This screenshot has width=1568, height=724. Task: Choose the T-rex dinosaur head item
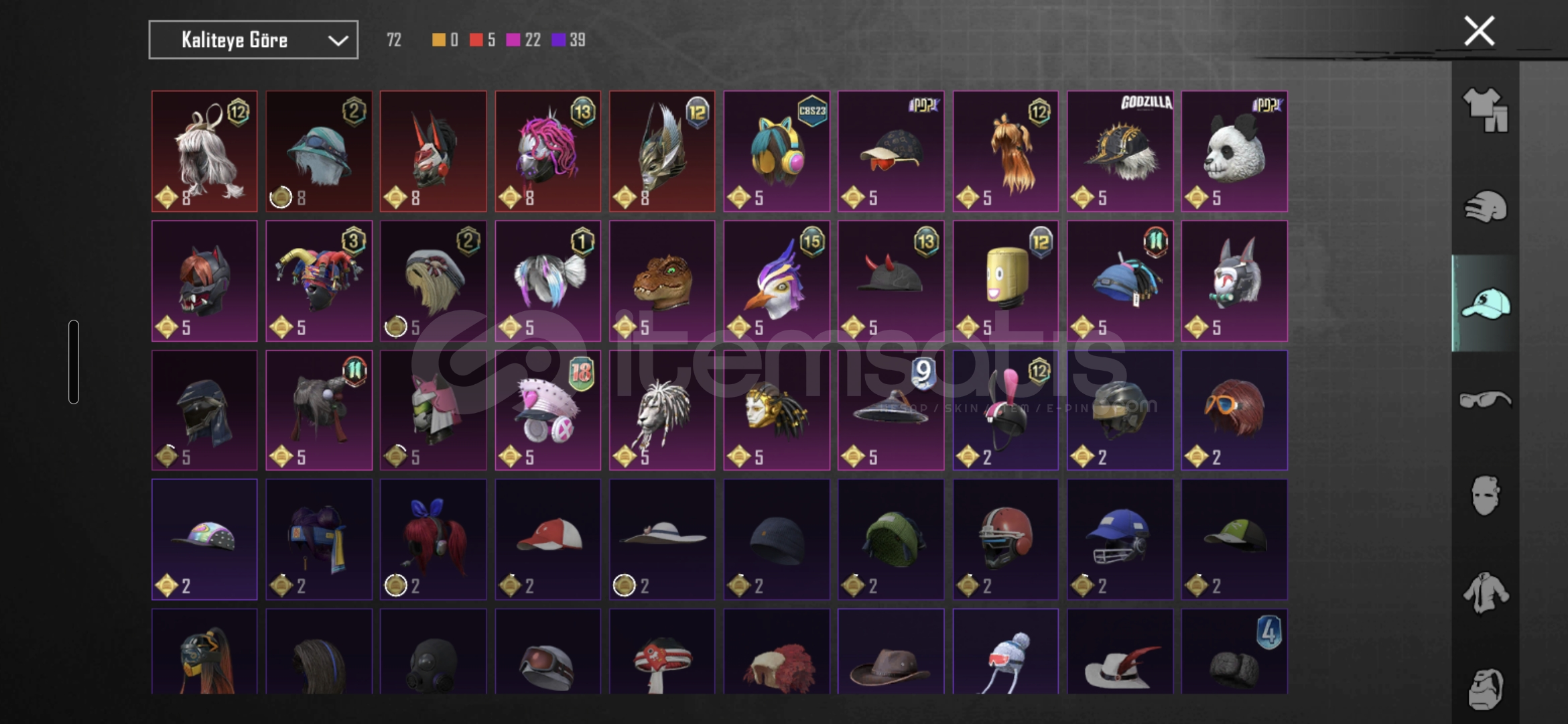point(662,281)
